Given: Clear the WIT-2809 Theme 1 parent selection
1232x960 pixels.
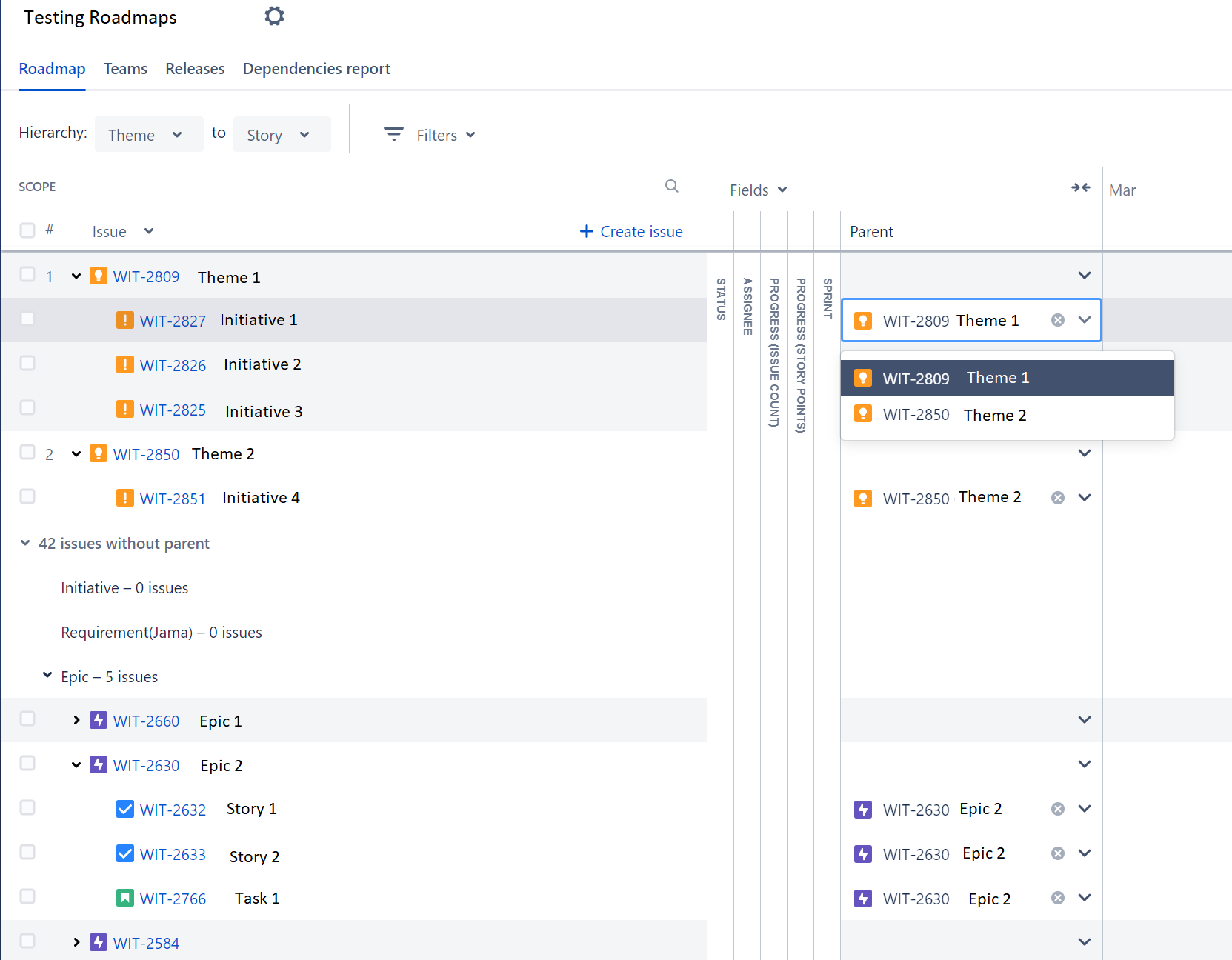Looking at the screenshot, I should coord(1058,320).
